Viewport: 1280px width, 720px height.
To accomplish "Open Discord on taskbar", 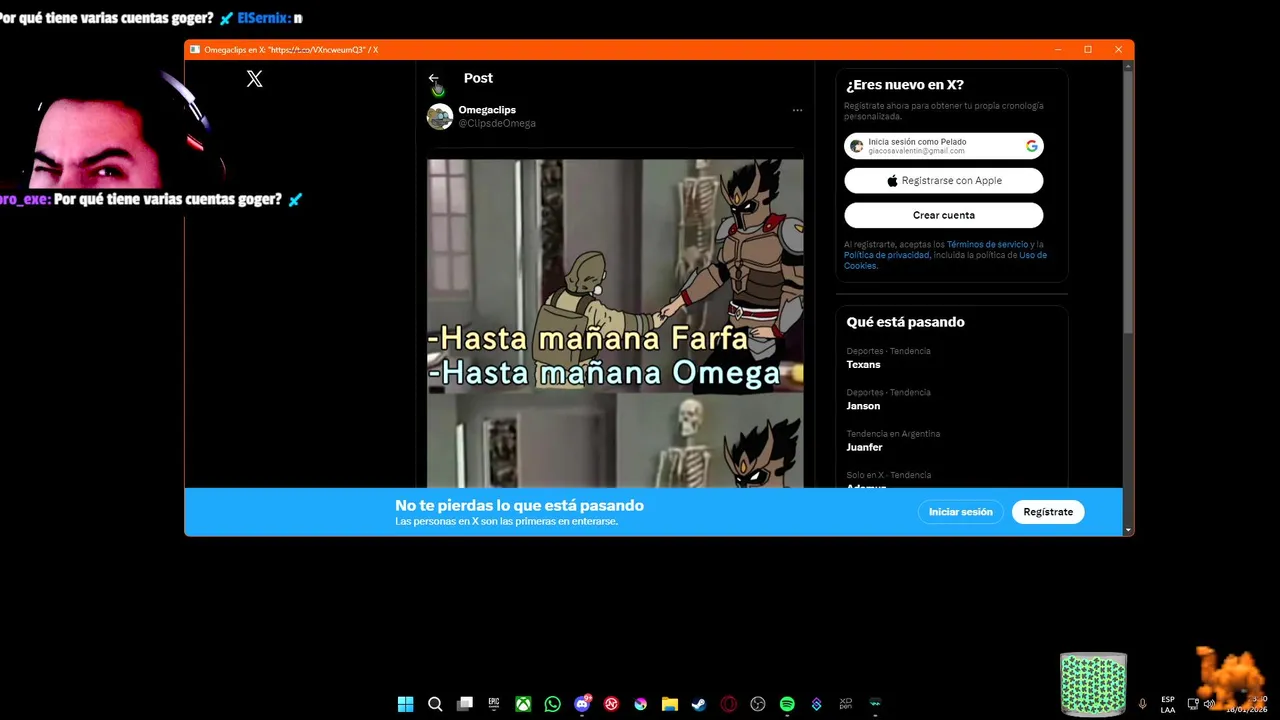I will coord(582,704).
